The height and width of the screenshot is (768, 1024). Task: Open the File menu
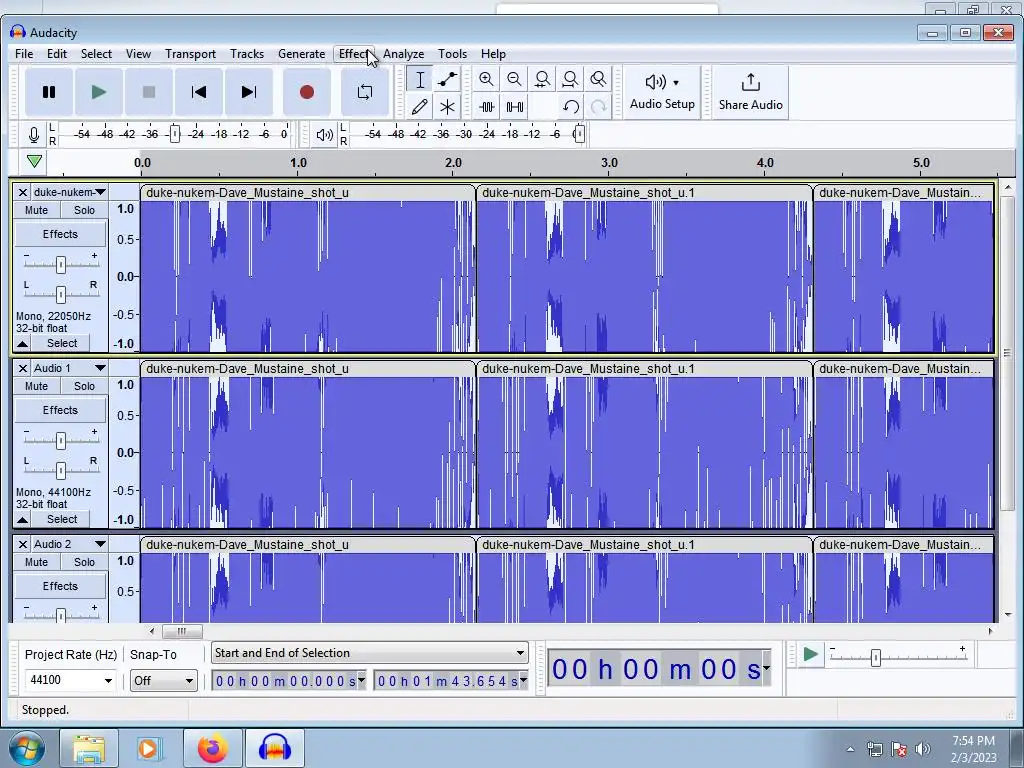pyautogui.click(x=24, y=54)
